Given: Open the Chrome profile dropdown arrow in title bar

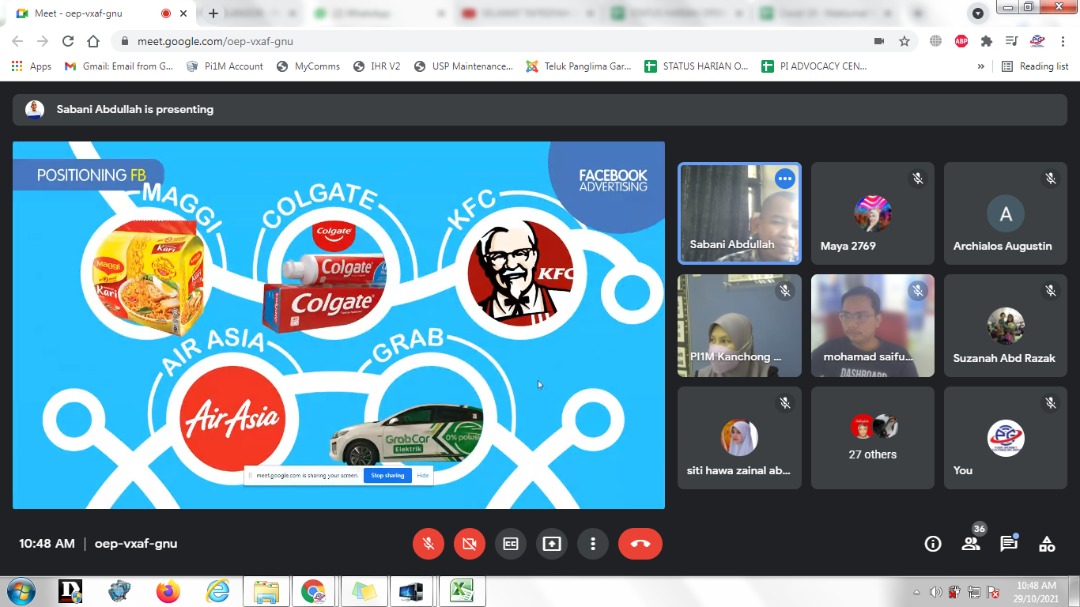Looking at the screenshot, I should tap(977, 13).
